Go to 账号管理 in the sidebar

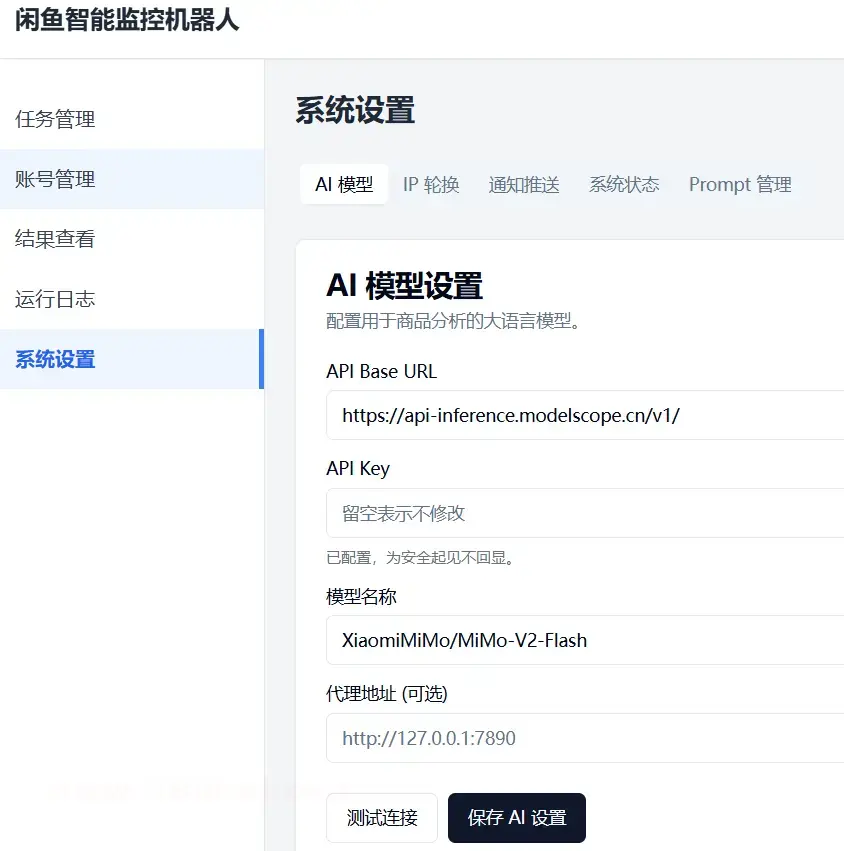tap(55, 180)
